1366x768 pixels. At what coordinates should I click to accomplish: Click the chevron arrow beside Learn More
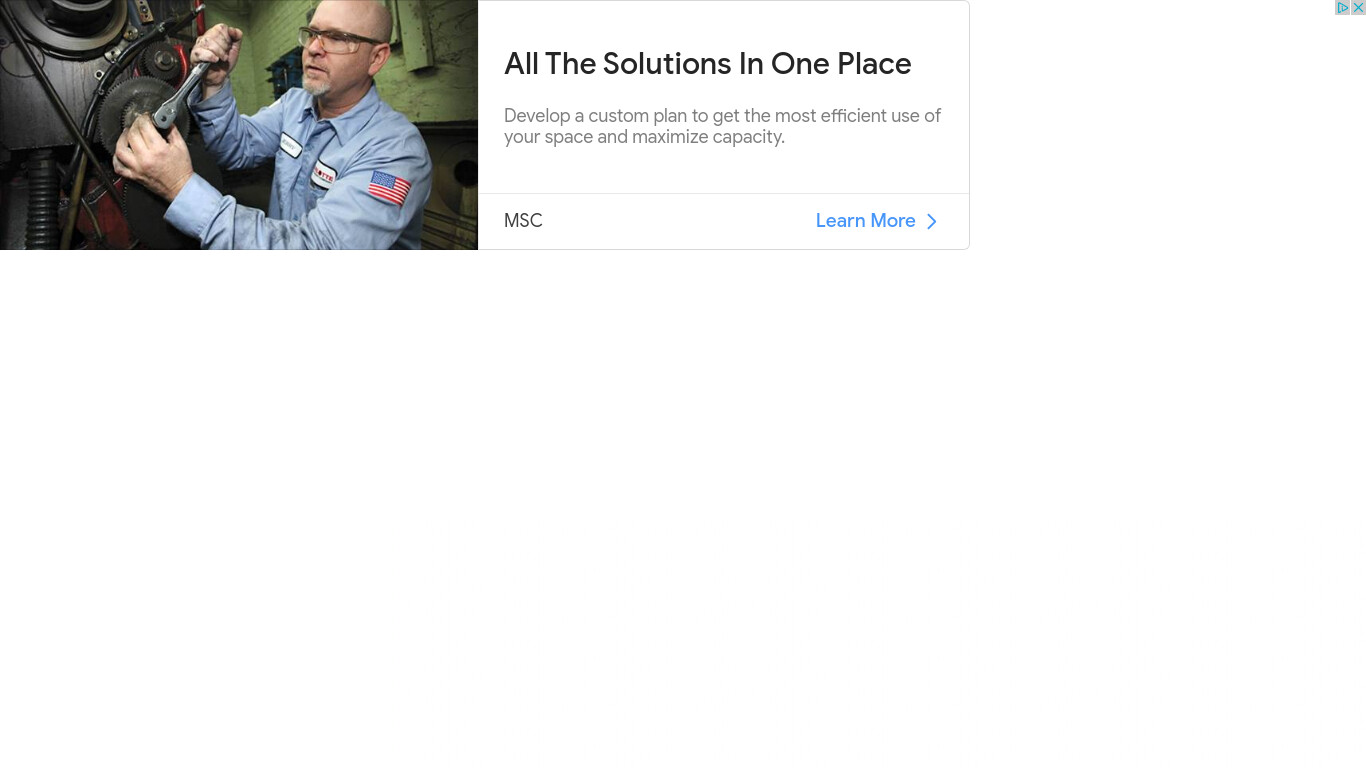[x=932, y=221]
